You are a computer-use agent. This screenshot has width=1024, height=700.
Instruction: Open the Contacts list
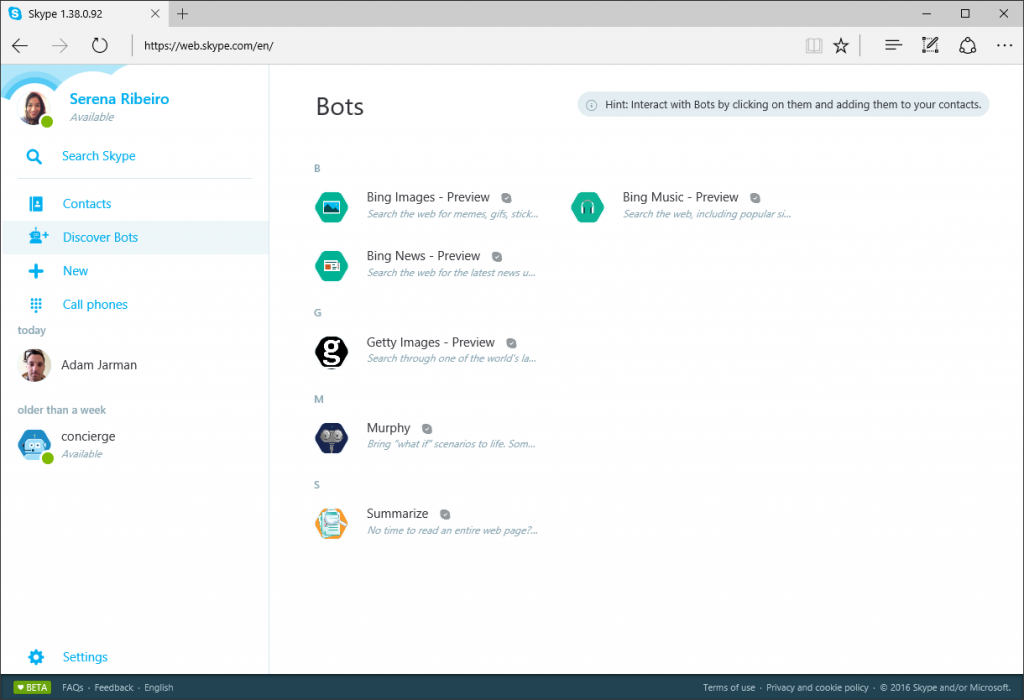coord(87,204)
